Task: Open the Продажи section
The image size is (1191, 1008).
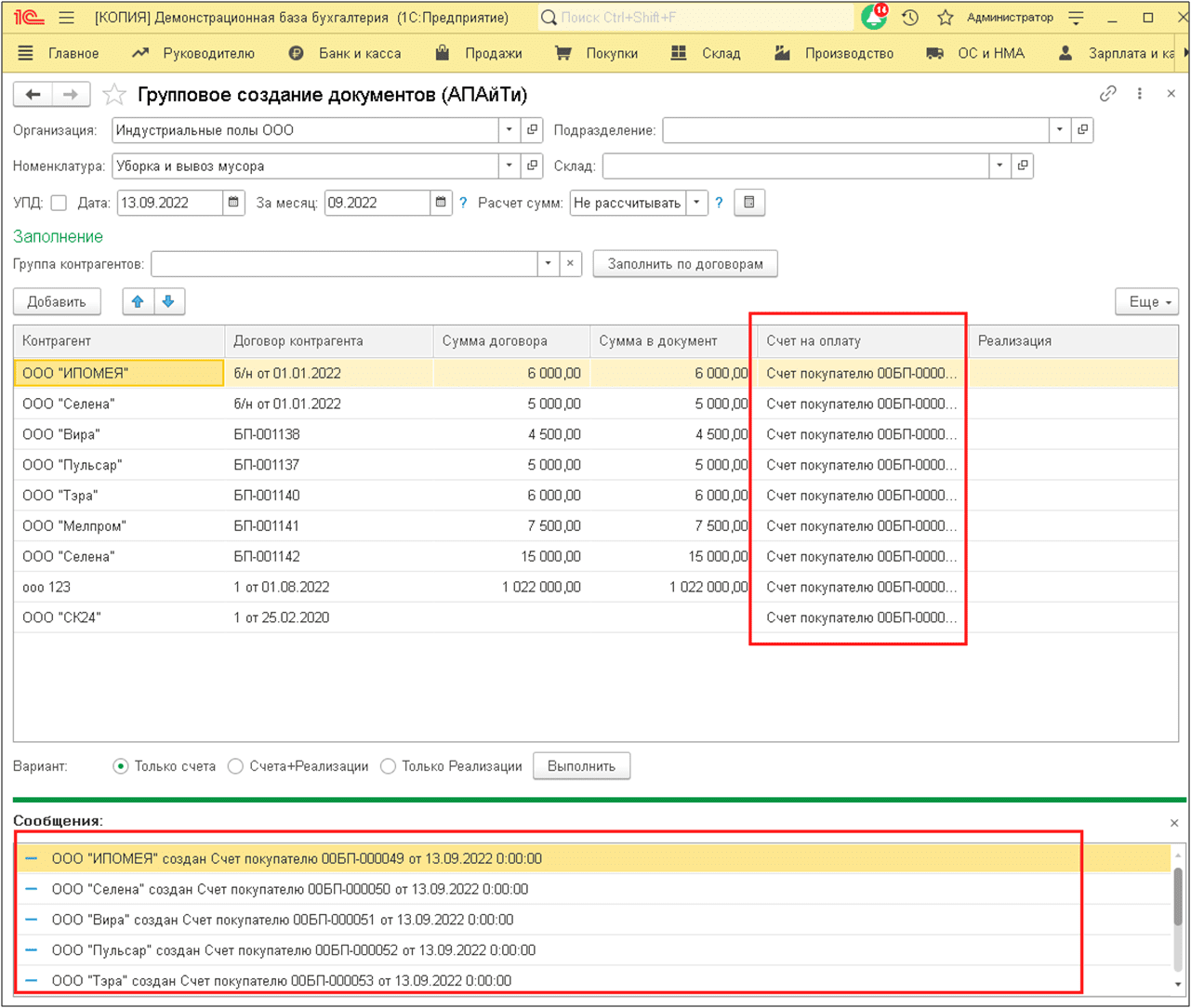Action: tap(479, 53)
